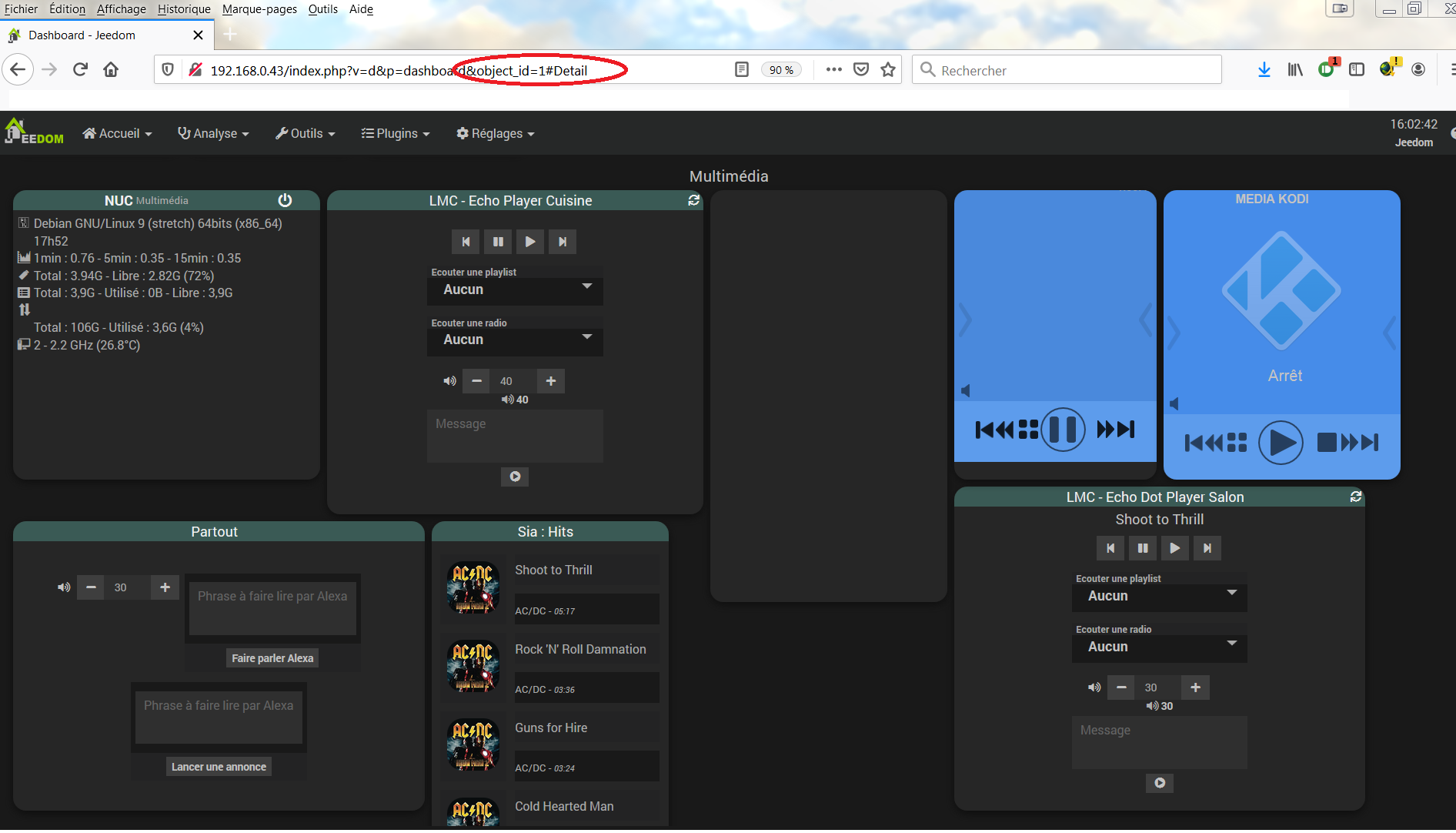Screen dimensions: 1456x833
Task: Raise the Echo Dot Player Salon volume
Action: pyautogui.click(x=1195, y=687)
